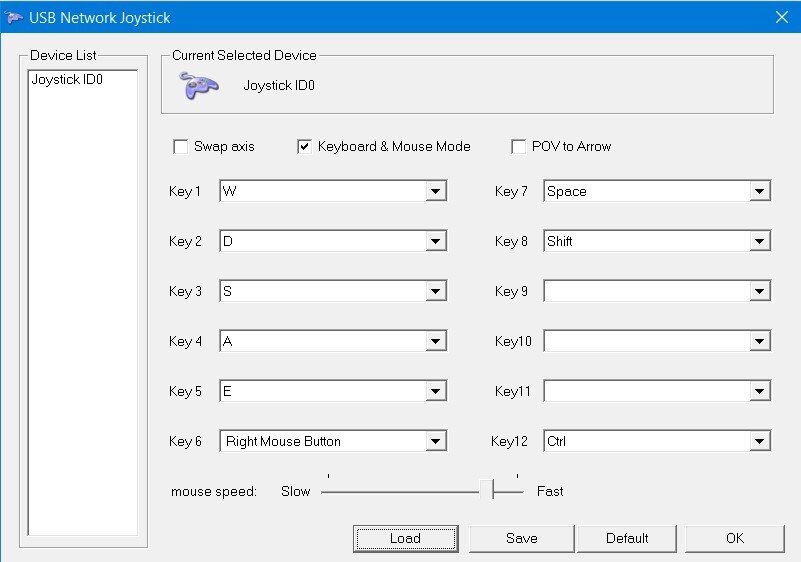801x562 pixels.
Task: Enable the Swap axis checkbox
Action: point(181,147)
